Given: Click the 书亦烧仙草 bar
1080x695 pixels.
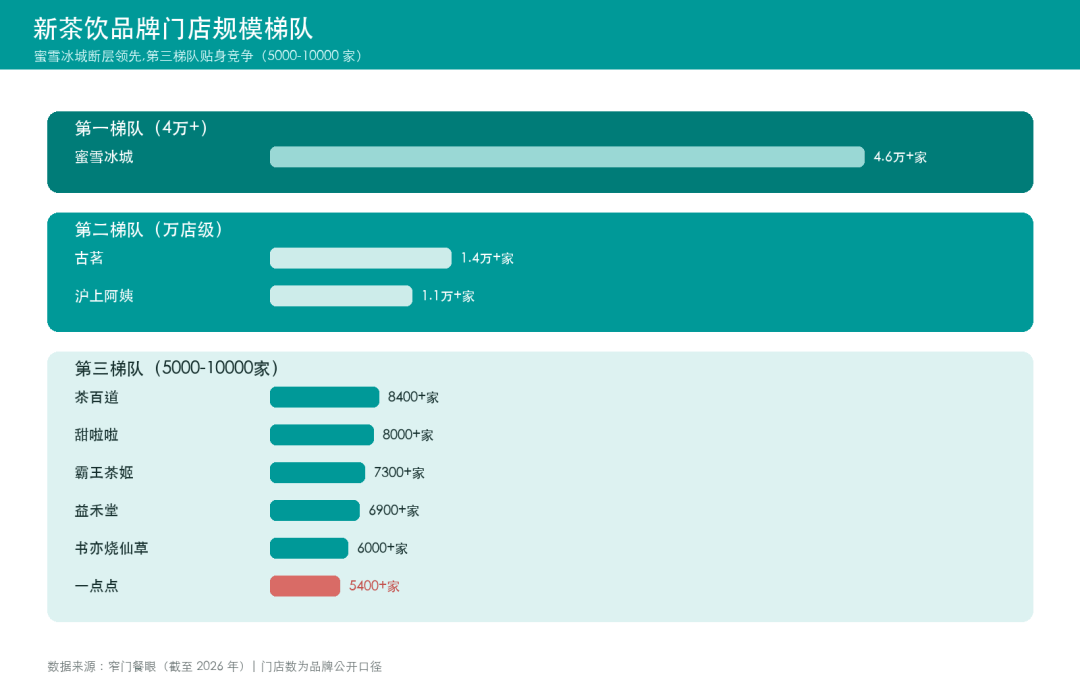Looking at the screenshot, I should pyautogui.click(x=309, y=549).
